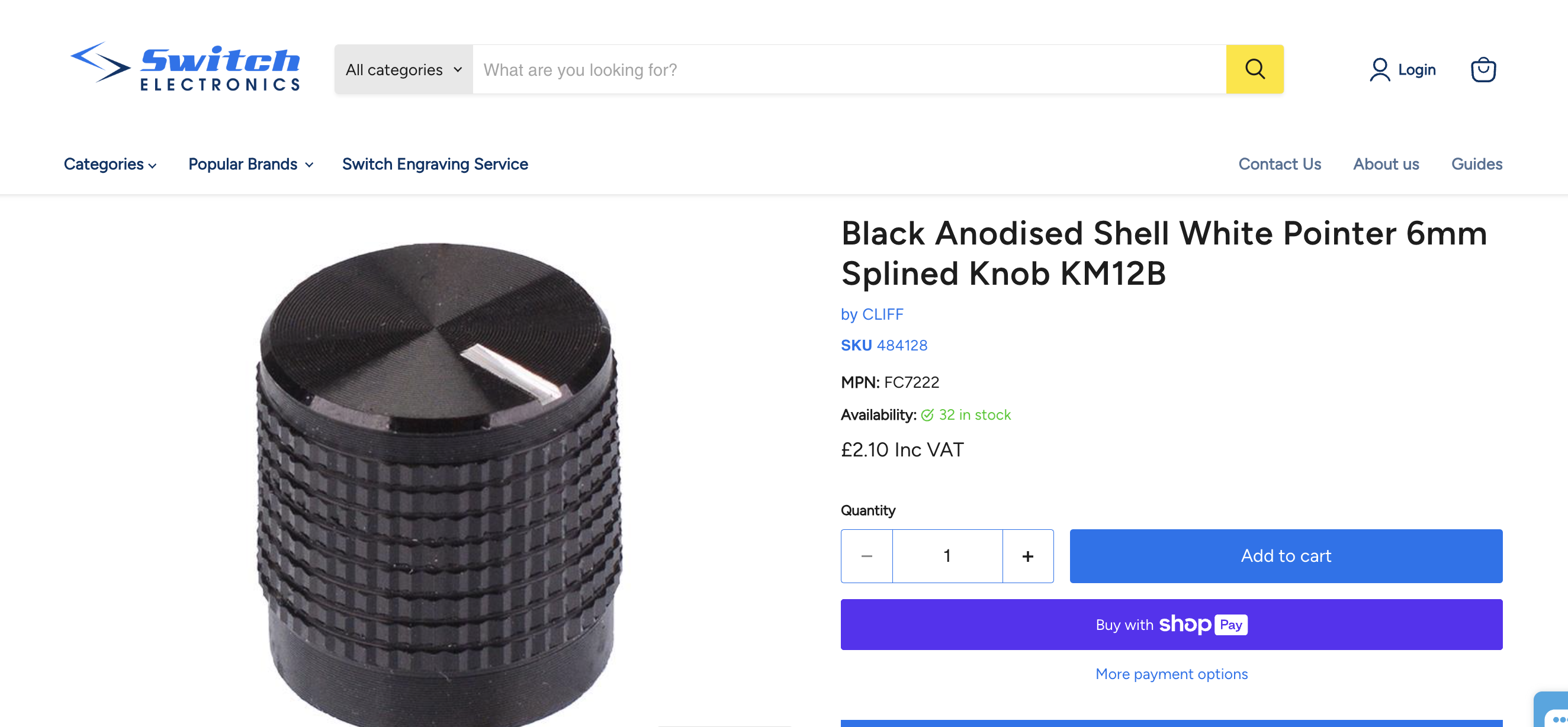
Task: Open Switch Engraving Service page
Action: pyautogui.click(x=435, y=164)
